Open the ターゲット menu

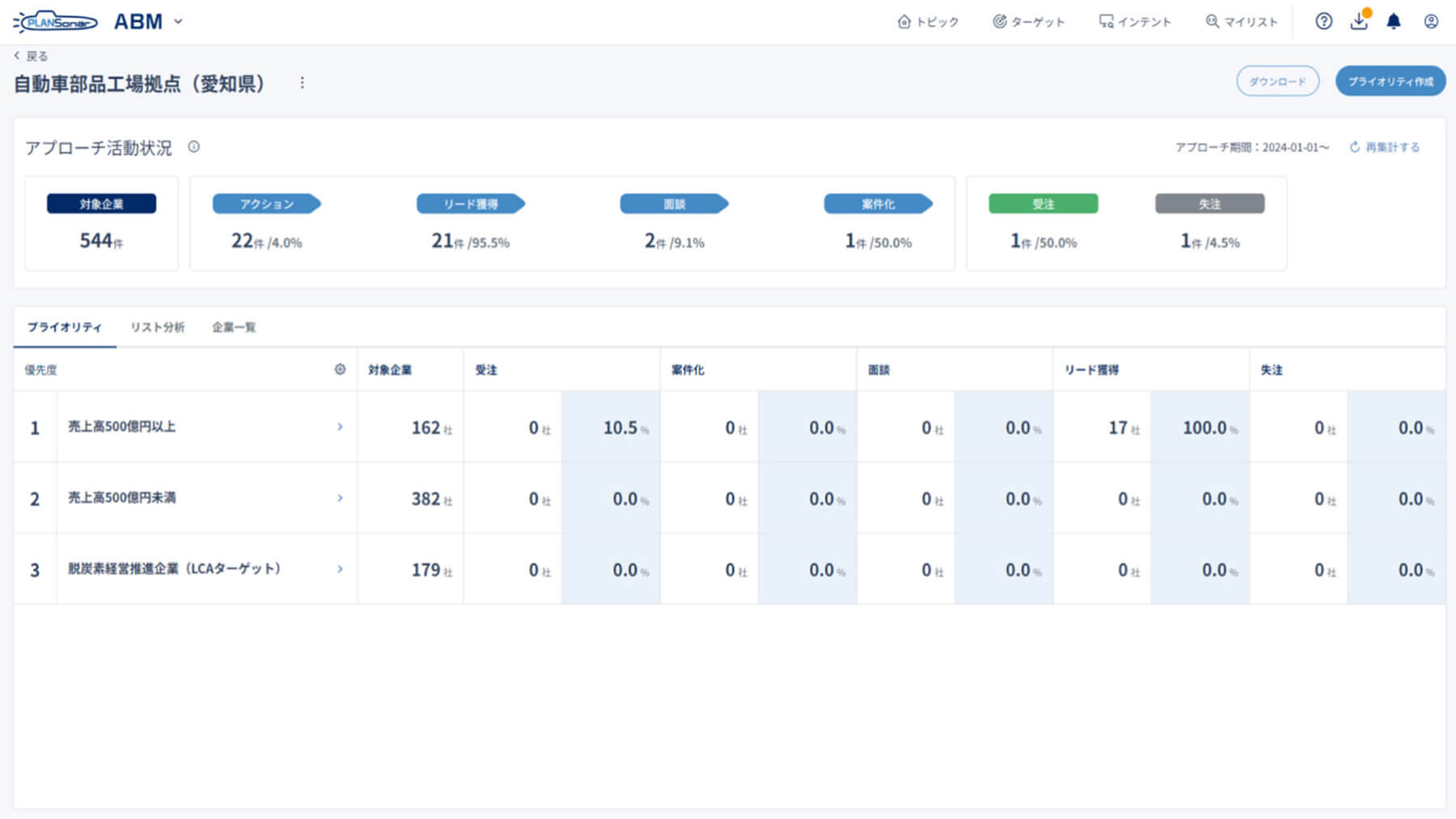[x=1028, y=22]
